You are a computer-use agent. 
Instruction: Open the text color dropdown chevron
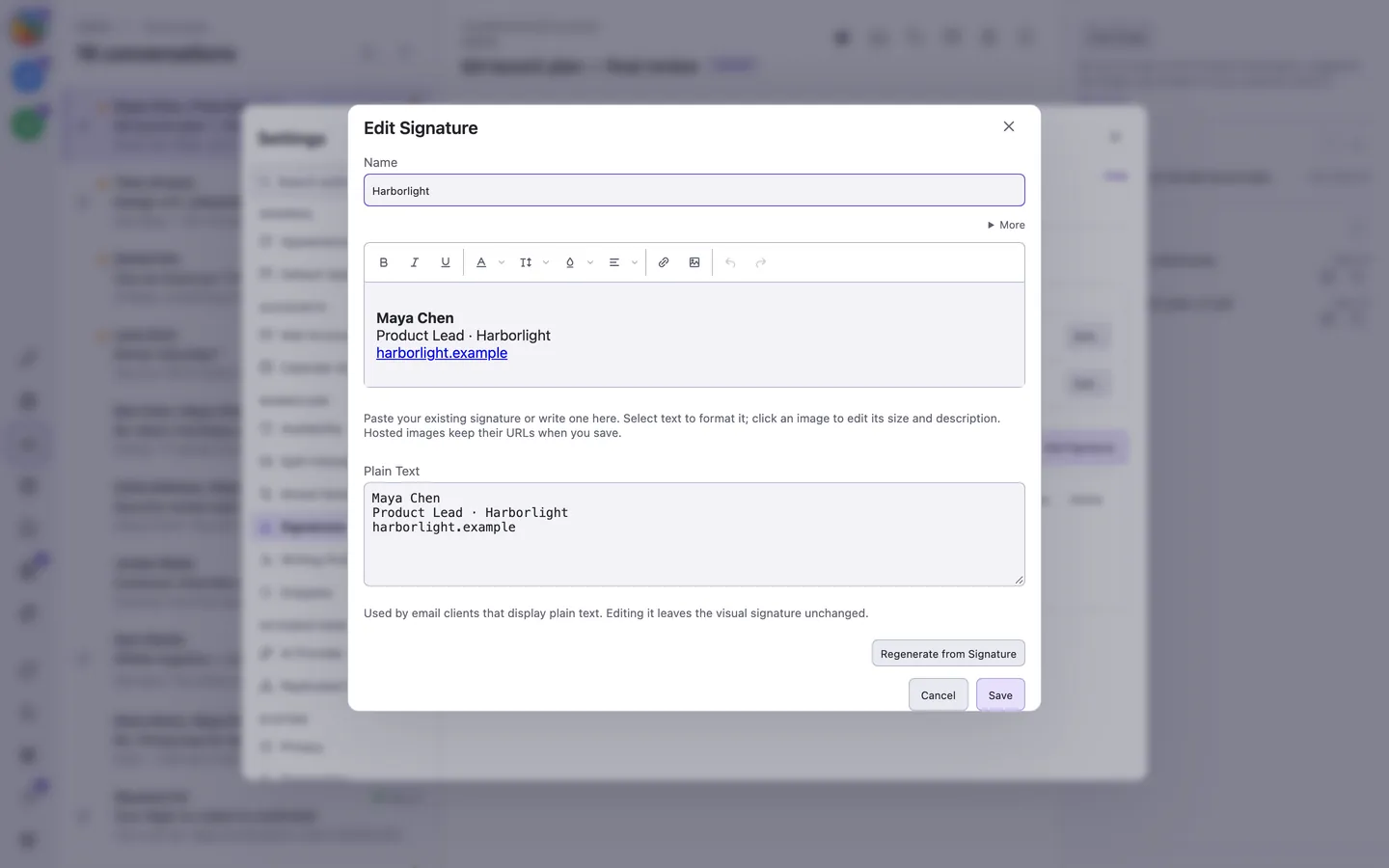coord(502,262)
